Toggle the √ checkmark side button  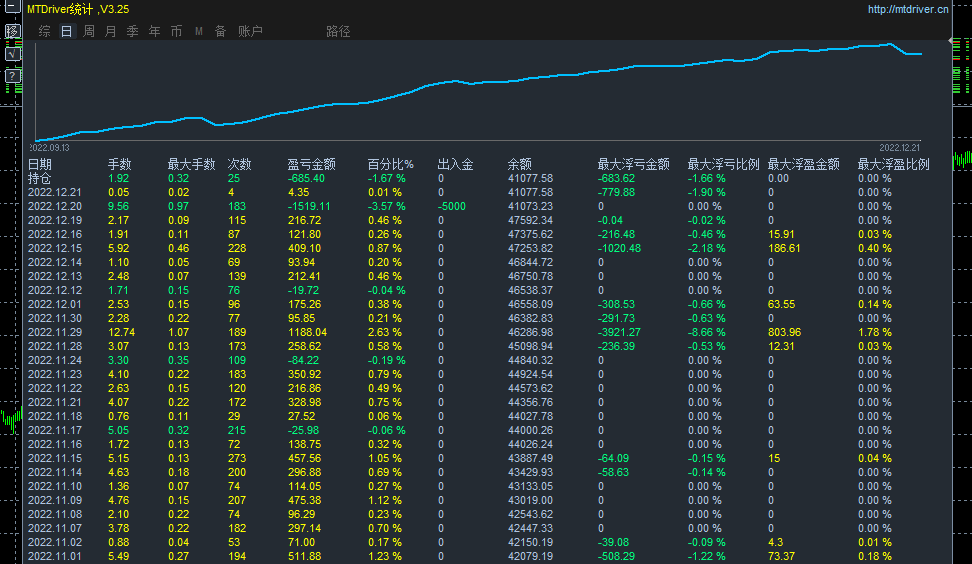coord(12,54)
